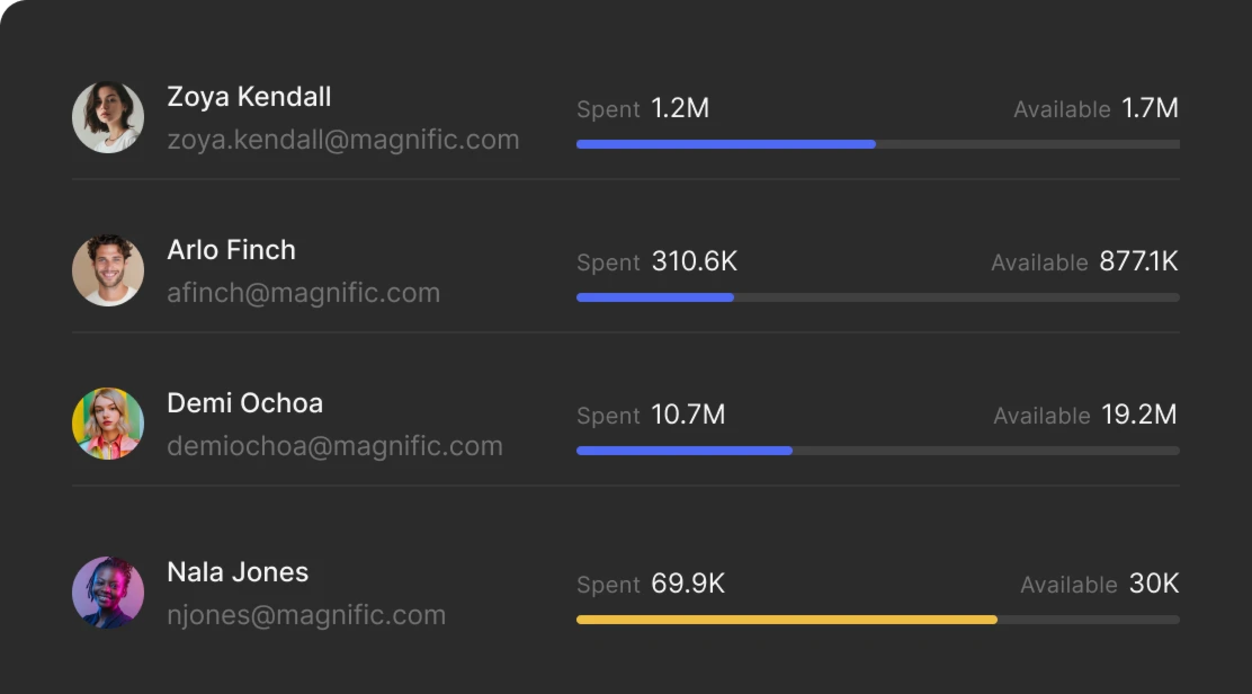Screen dimensions: 1252x694
Task: Click the Spent 1.2M value
Action: click(680, 108)
